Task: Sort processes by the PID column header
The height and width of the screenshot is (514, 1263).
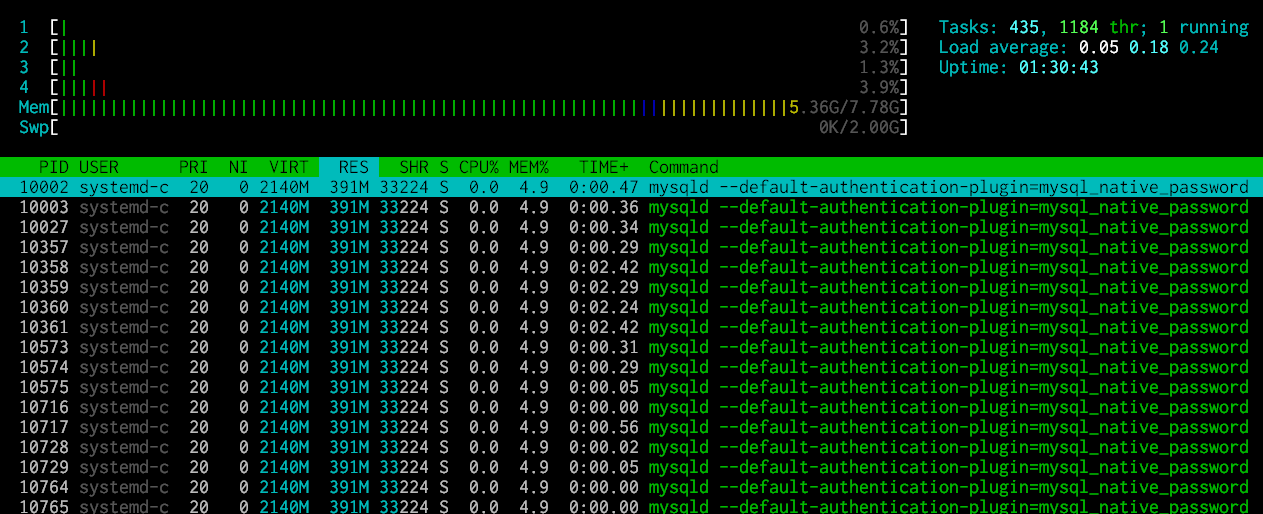Action: click(x=54, y=167)
